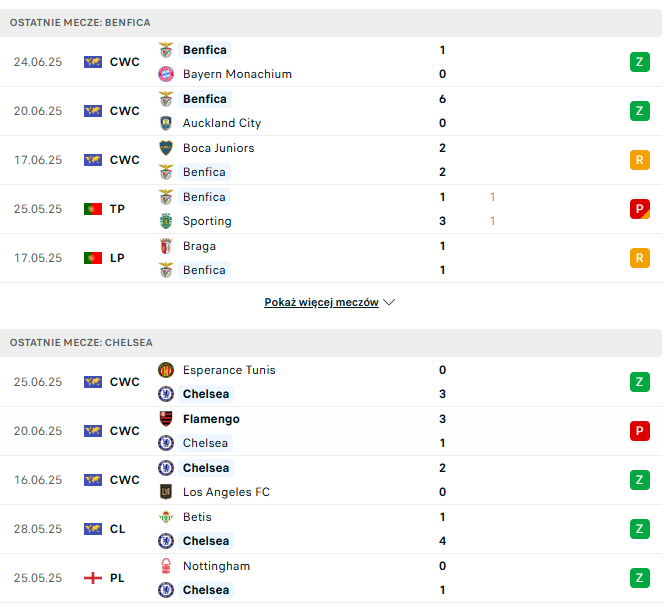Click red P badge for Benfica–Sporting match
This screenshot has height=616, width=668.
(640, 209)
